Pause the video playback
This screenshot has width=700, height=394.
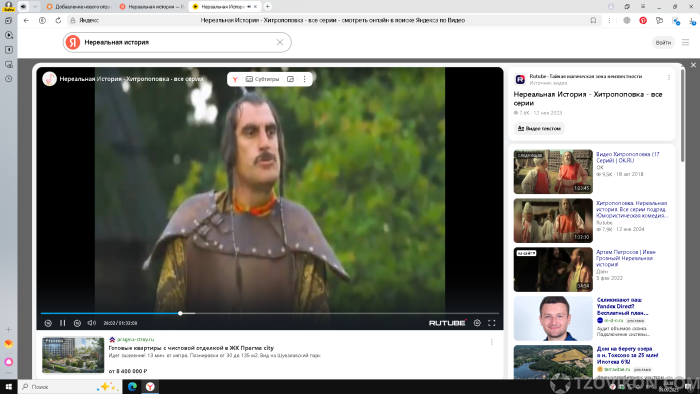click(x=62, y=323)
